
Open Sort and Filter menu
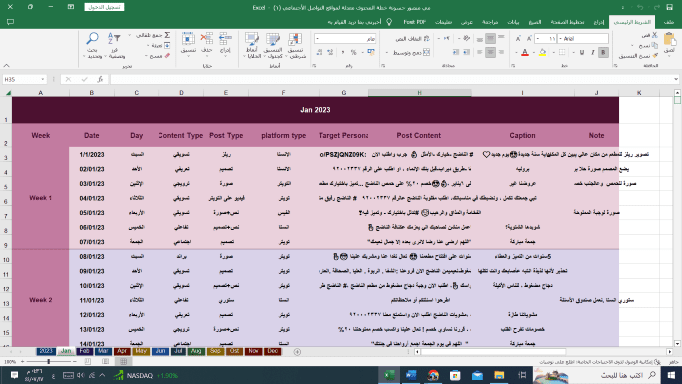click(114, 45)
